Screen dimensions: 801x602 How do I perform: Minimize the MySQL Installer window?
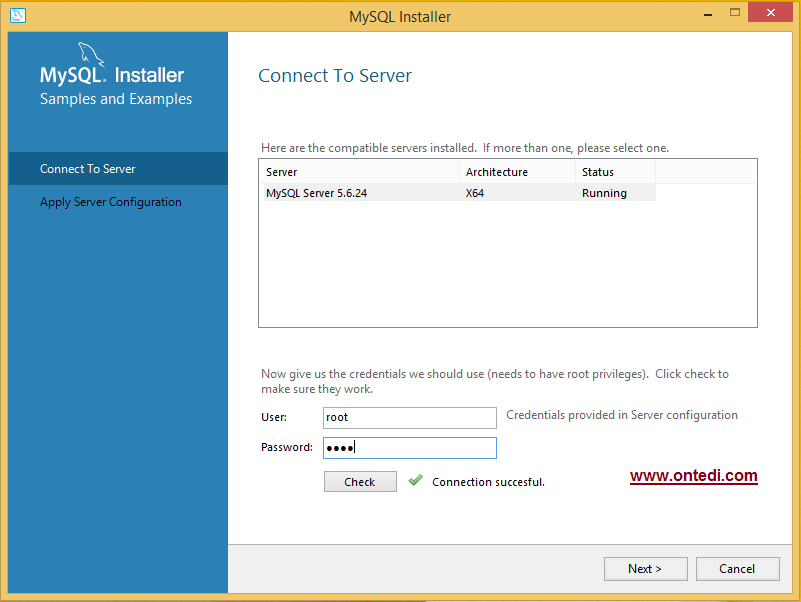pos(708,13)
